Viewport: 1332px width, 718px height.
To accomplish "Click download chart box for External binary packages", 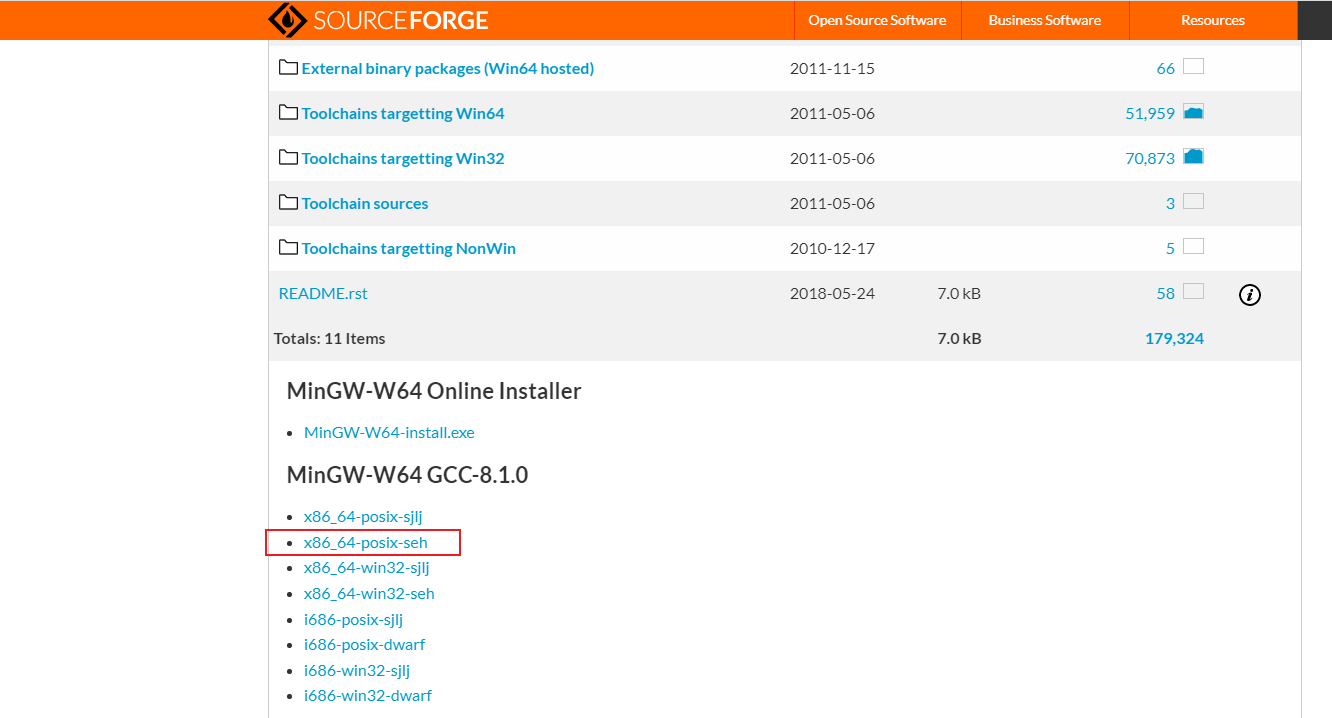I will tap(1193, 67).
